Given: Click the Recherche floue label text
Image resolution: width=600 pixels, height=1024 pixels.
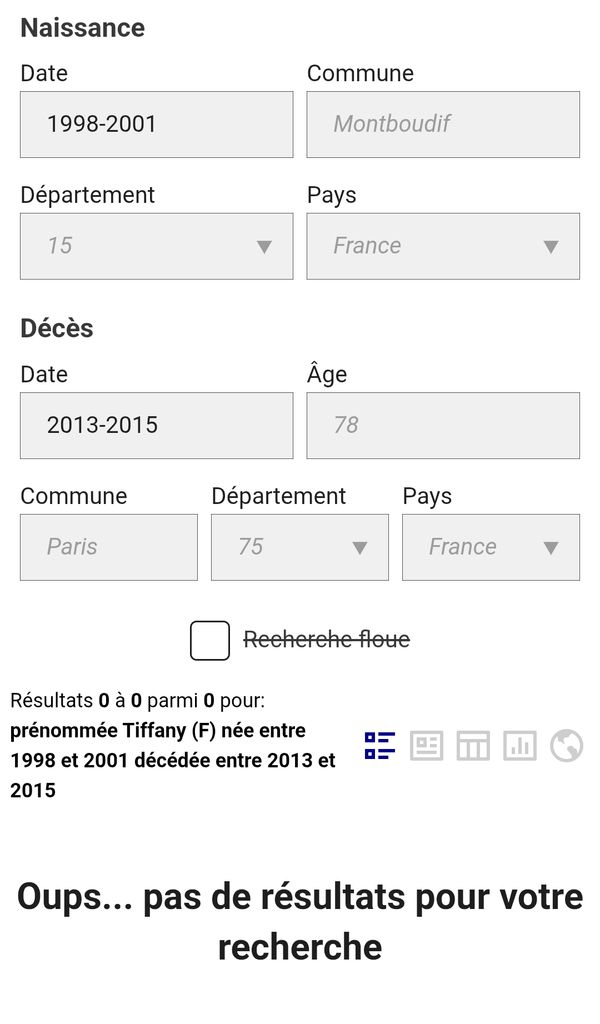Looking at the screenshot, I should 326,639.
